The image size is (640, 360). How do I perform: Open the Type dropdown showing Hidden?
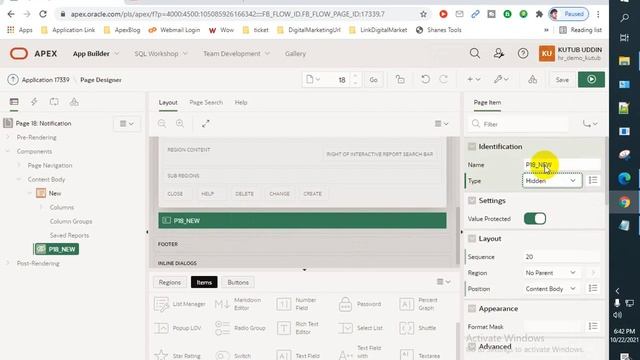pos(552,180)
